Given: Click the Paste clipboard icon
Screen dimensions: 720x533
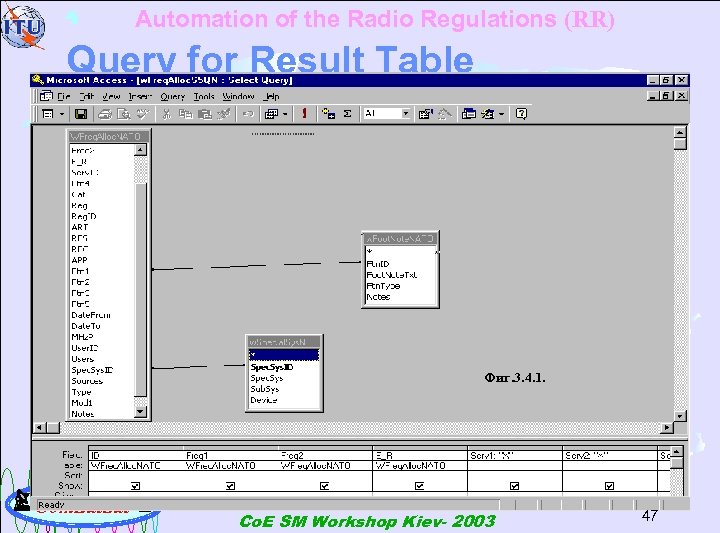Looking at the screenshot, I should (x=204, y=113).
